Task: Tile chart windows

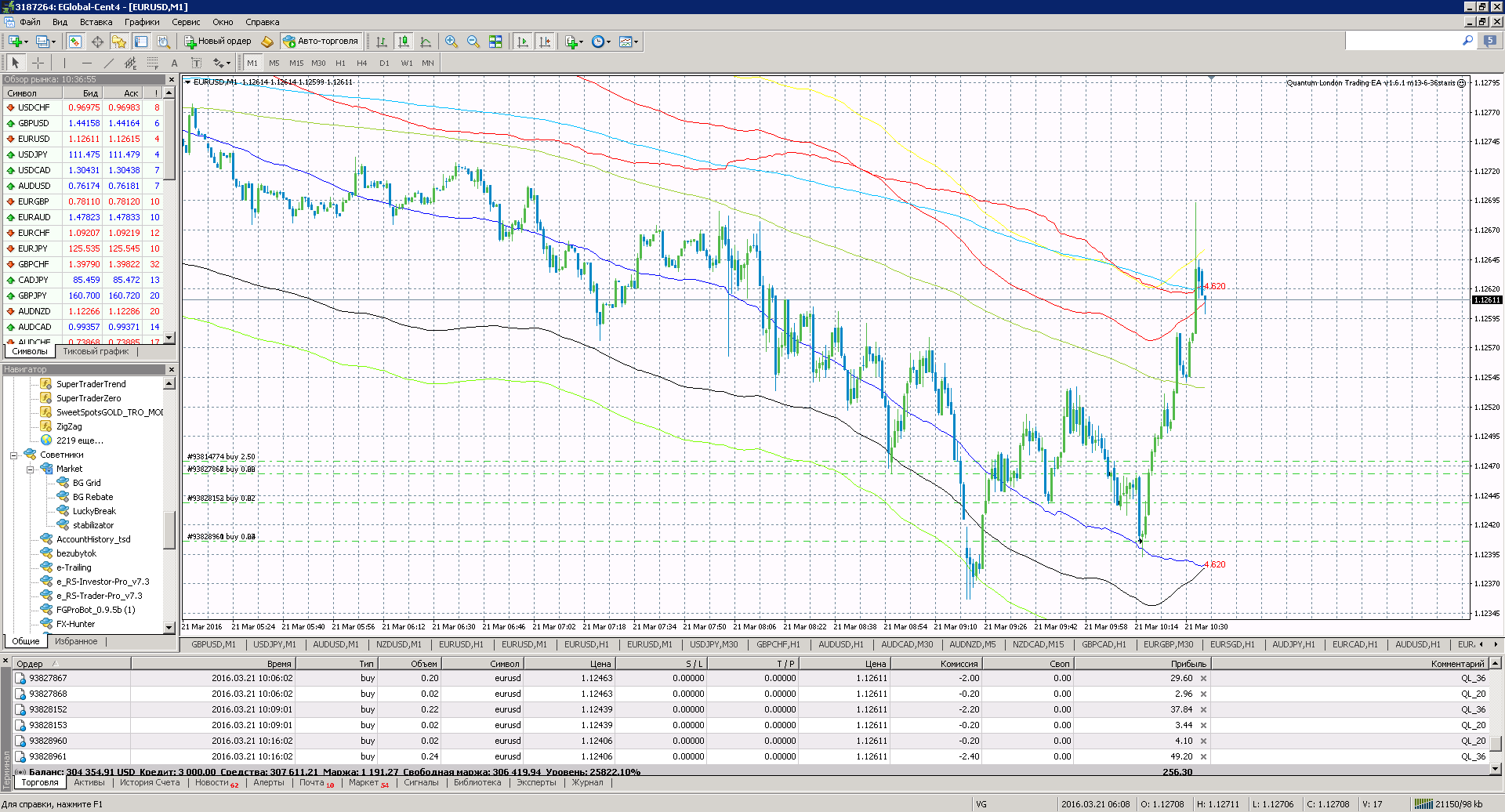Action: [x=495, y=42]
